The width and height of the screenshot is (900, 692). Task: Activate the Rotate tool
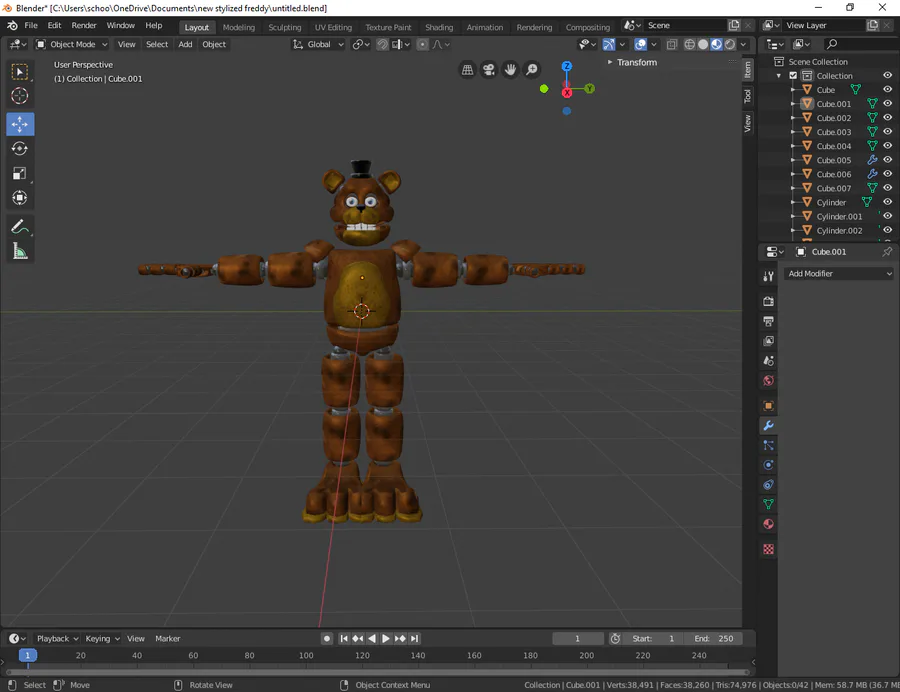[x=20, y=149]
